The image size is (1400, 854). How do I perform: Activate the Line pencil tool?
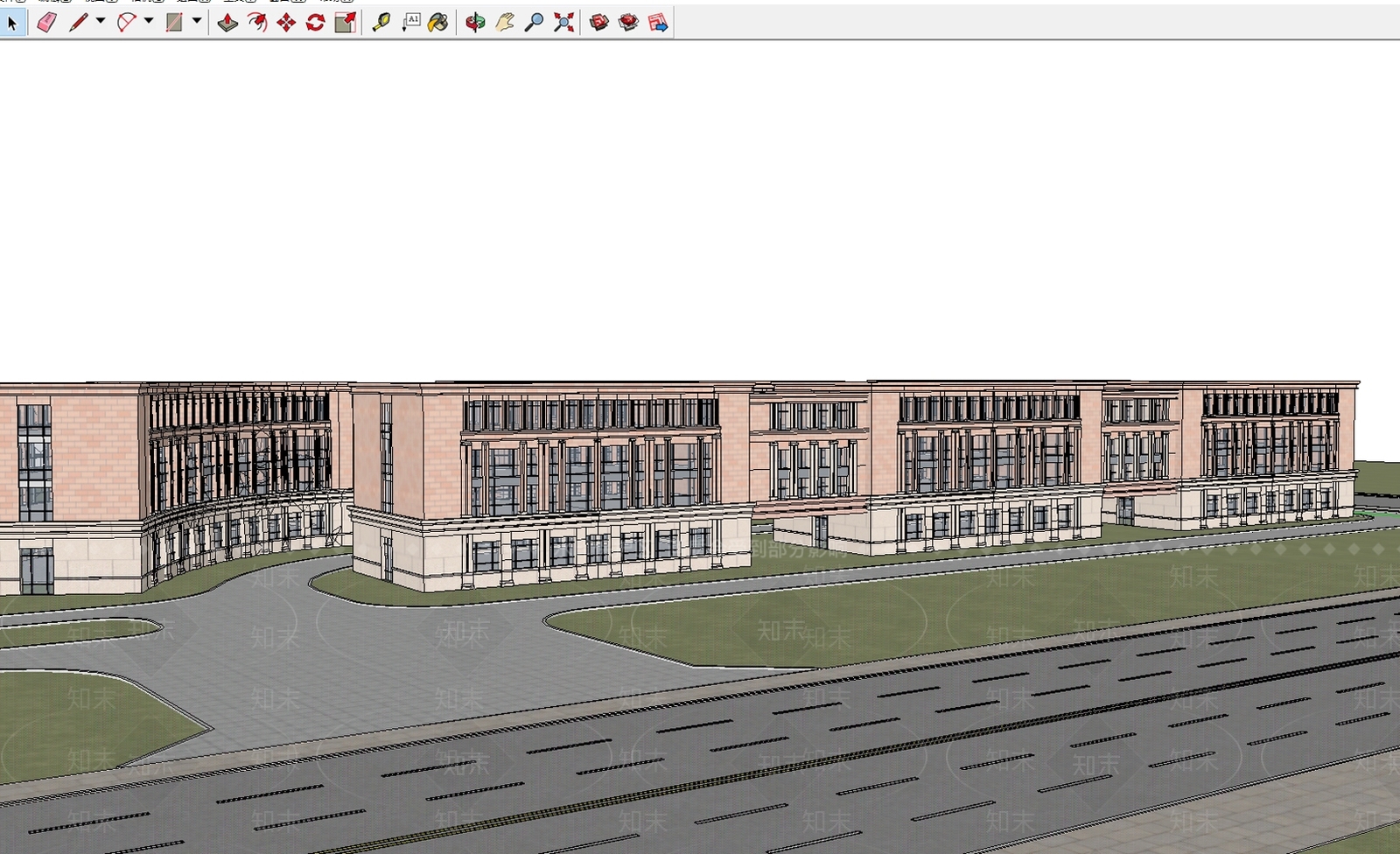click(x=79, y=23)
